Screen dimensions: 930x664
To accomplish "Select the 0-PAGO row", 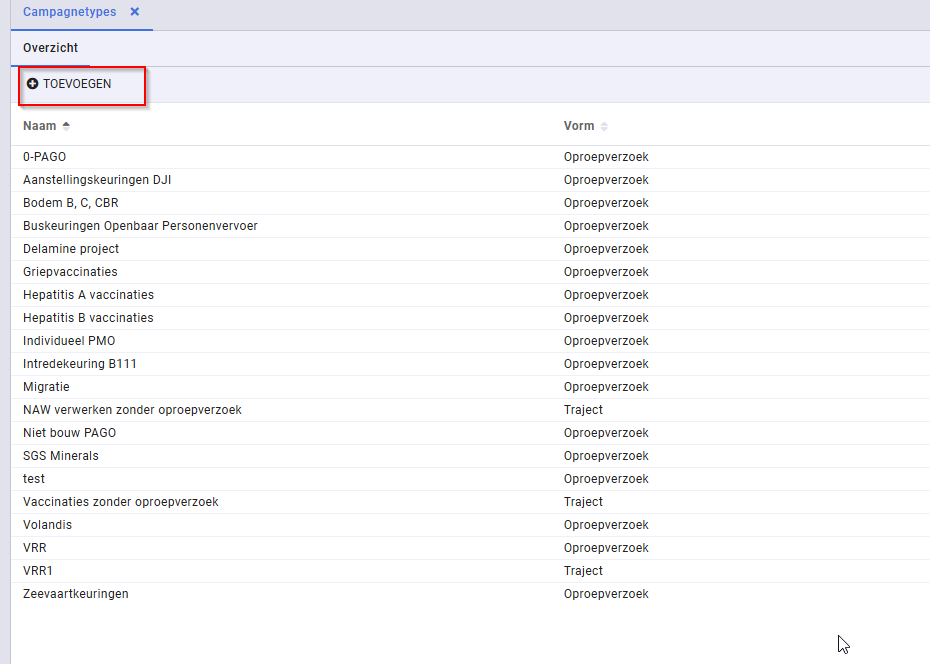I will point(470,157).
